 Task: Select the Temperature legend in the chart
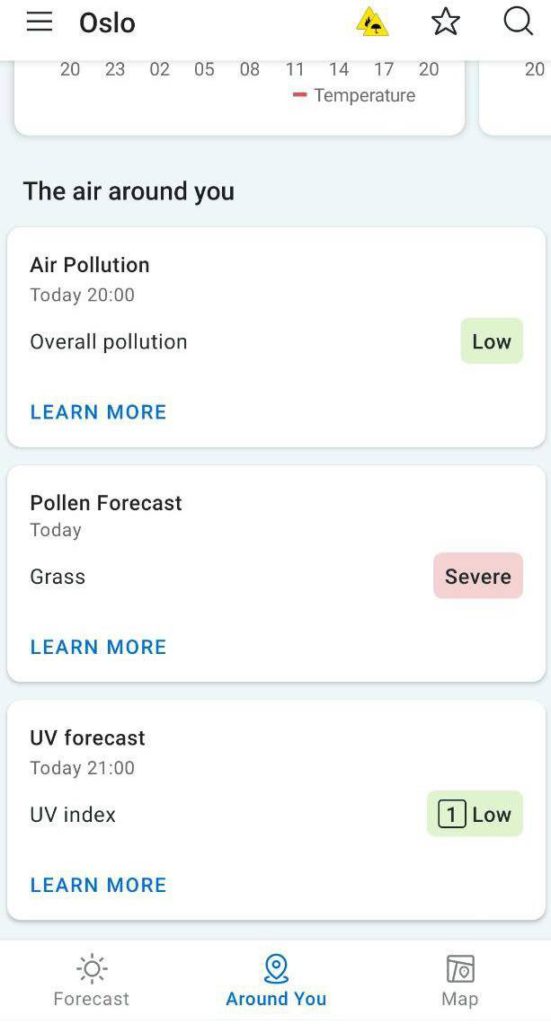pos(354,95)
